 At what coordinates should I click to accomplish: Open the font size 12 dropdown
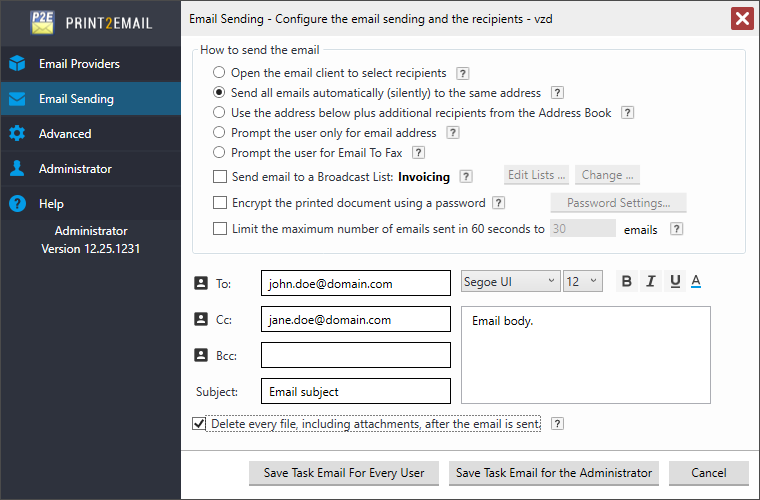[582, 282]
